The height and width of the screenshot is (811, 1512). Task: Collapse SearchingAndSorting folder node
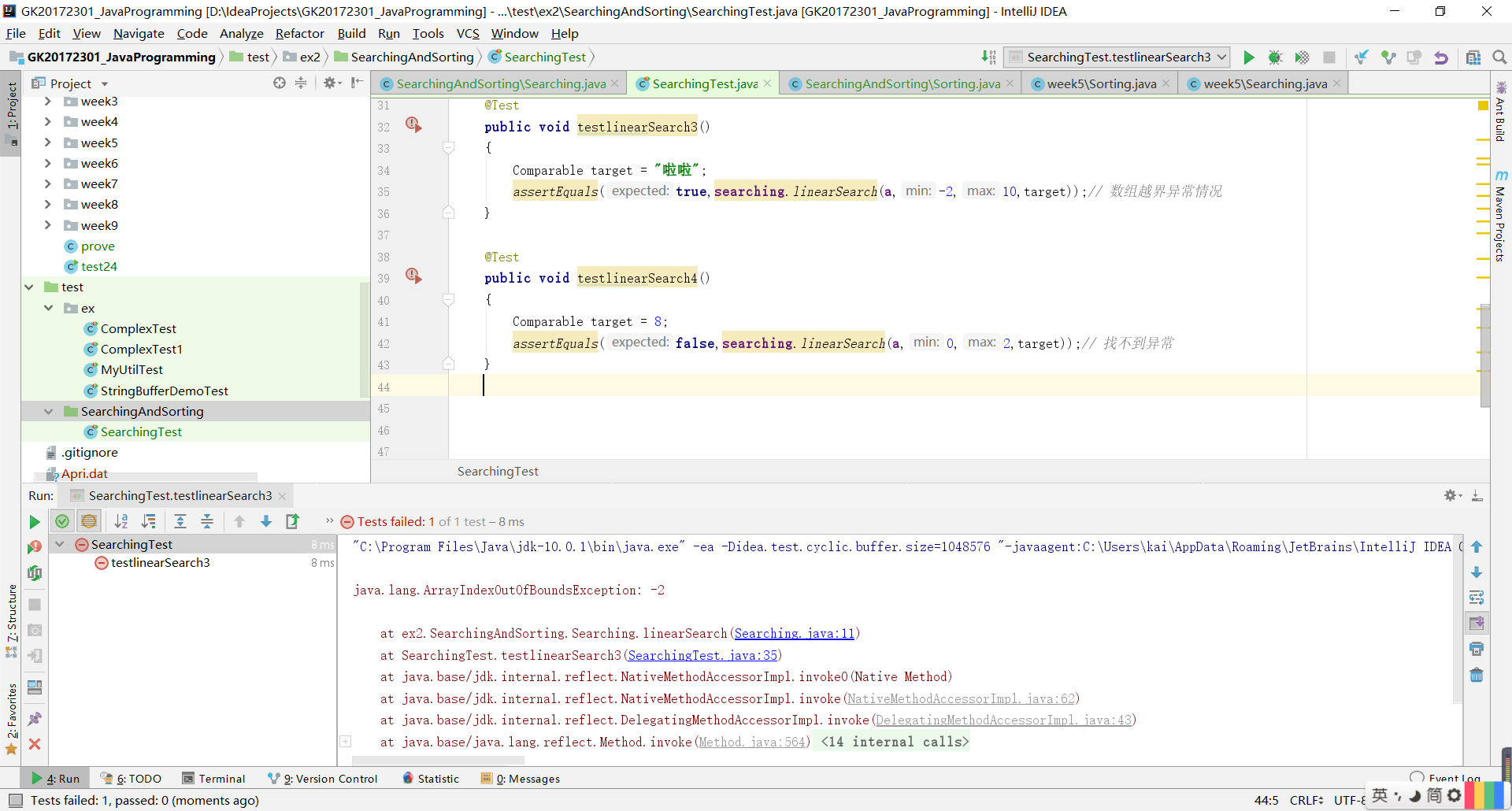(x=48, y=412)
